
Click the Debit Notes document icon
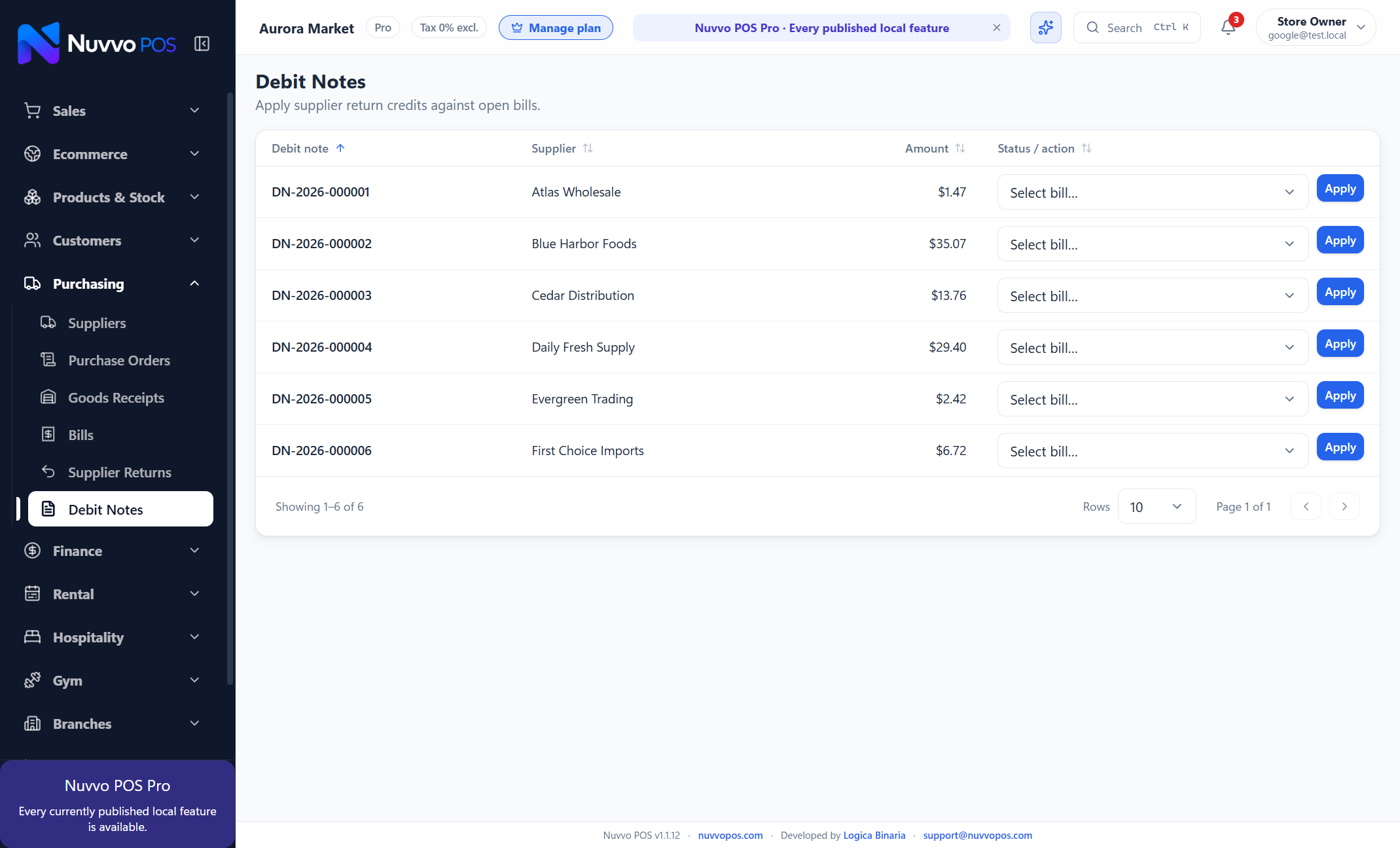point(48,509)
